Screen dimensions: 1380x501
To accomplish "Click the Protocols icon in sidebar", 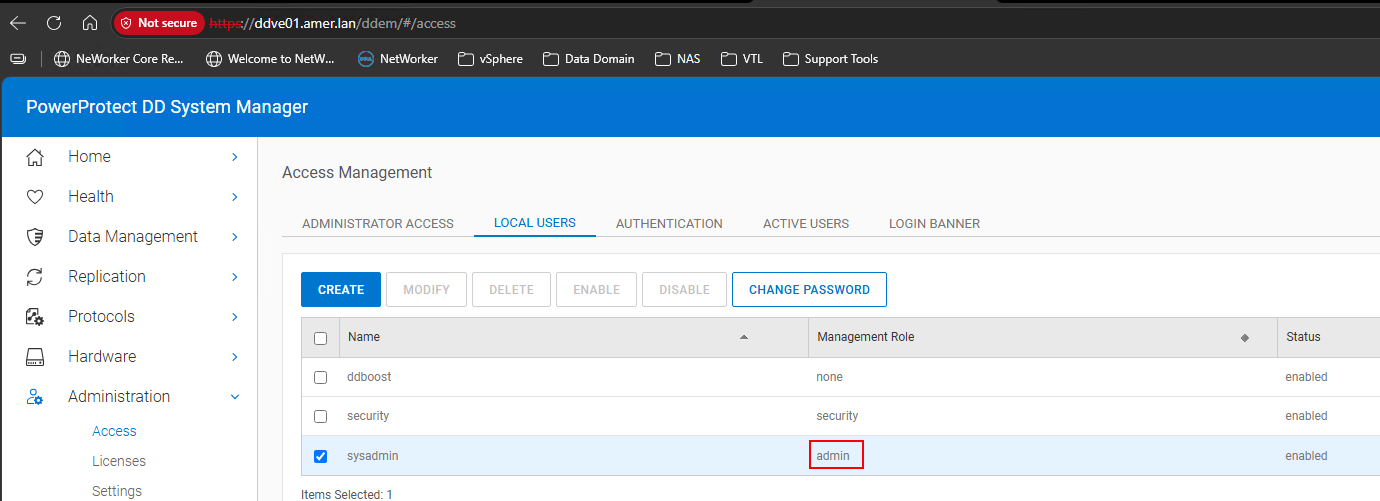I will [35, 317].
